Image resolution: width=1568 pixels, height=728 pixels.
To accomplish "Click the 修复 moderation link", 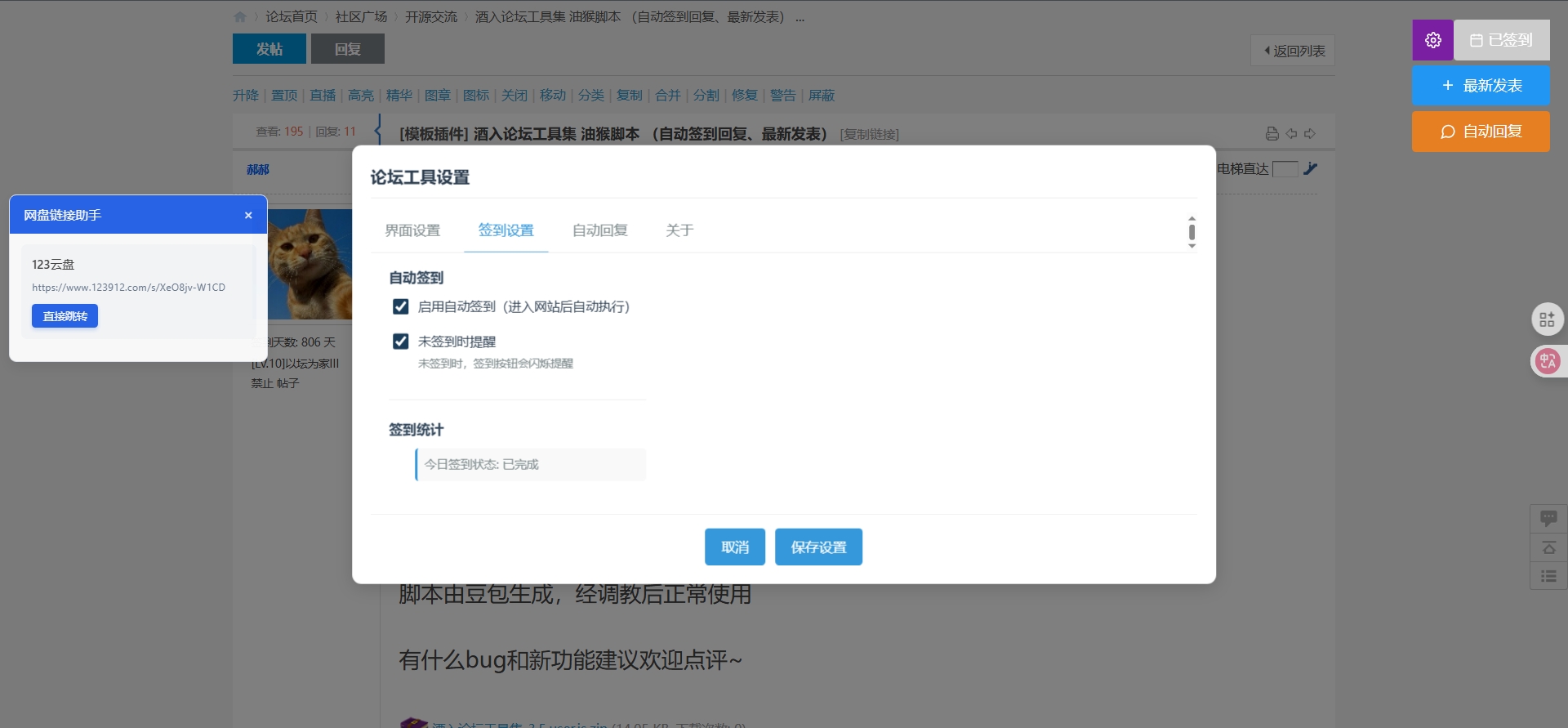I will pyautogui.click(x=745, y=96).
